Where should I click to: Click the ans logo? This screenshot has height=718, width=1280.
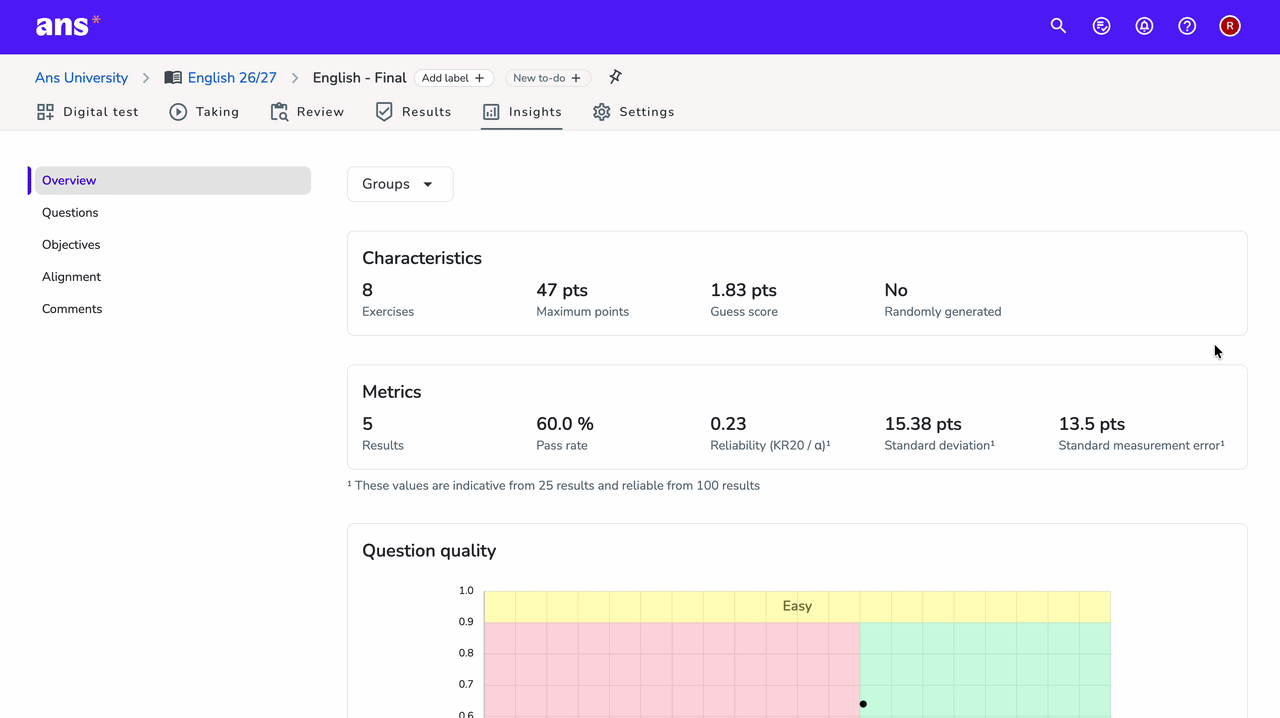tap(68, 26)
